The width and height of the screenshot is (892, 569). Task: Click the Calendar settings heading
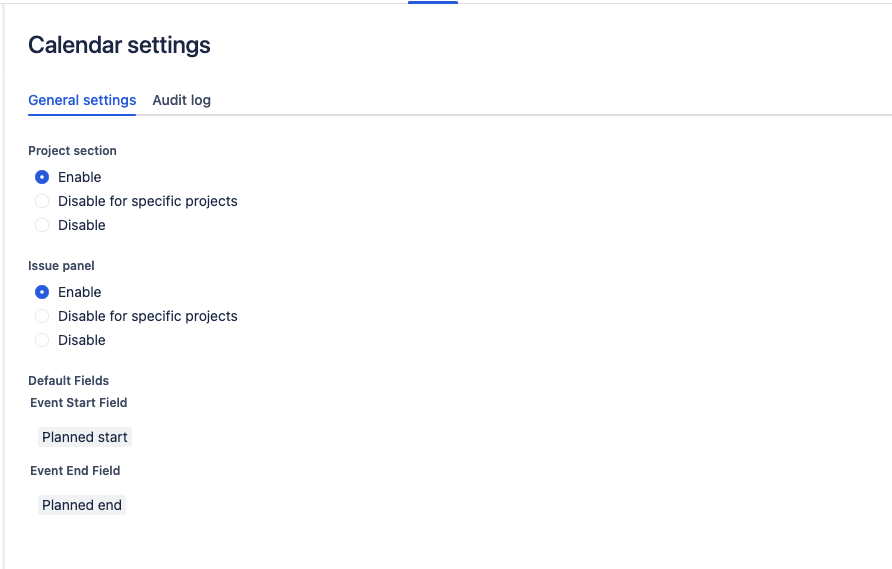[x=119, y=45]
